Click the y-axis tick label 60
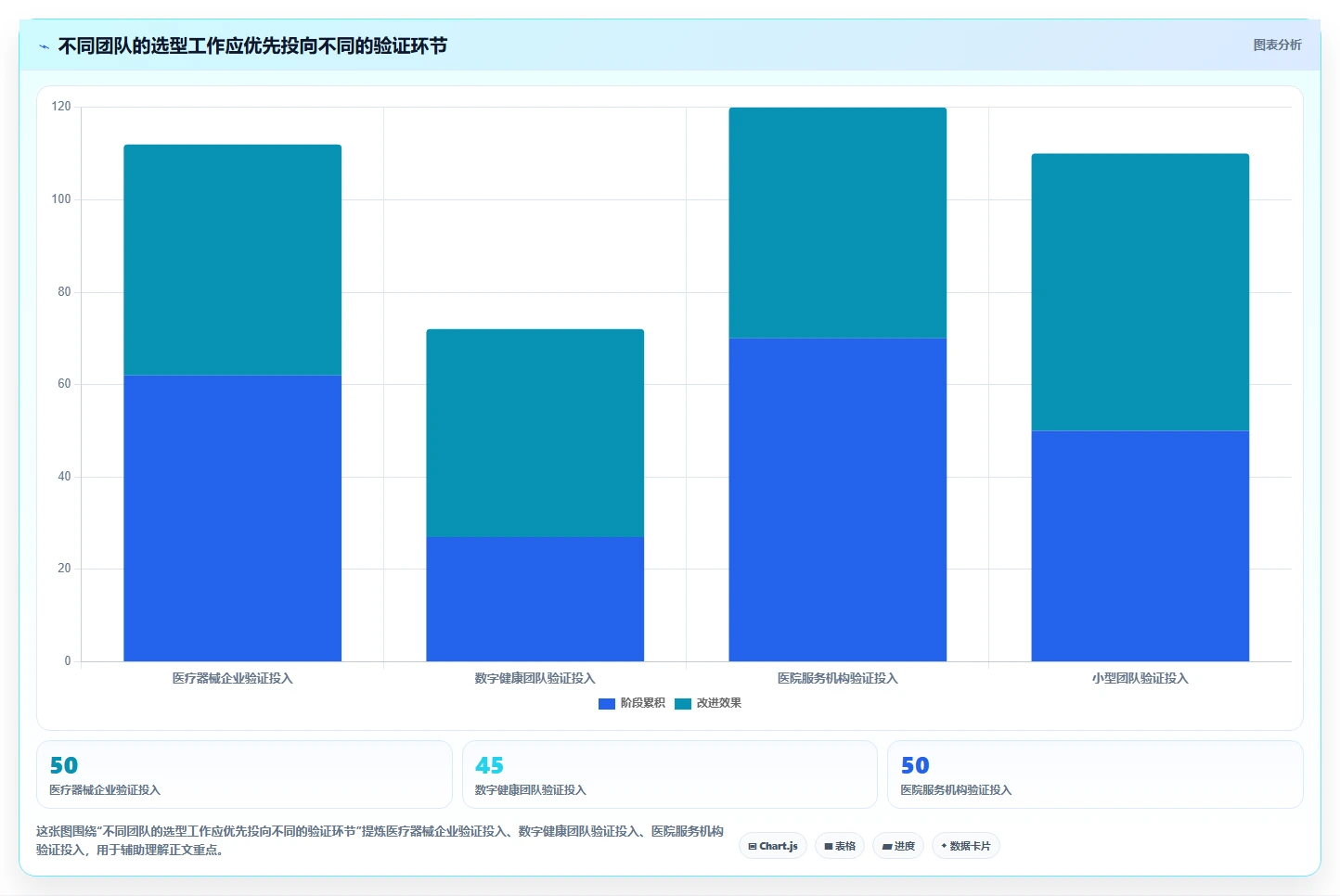 [64, 384]
